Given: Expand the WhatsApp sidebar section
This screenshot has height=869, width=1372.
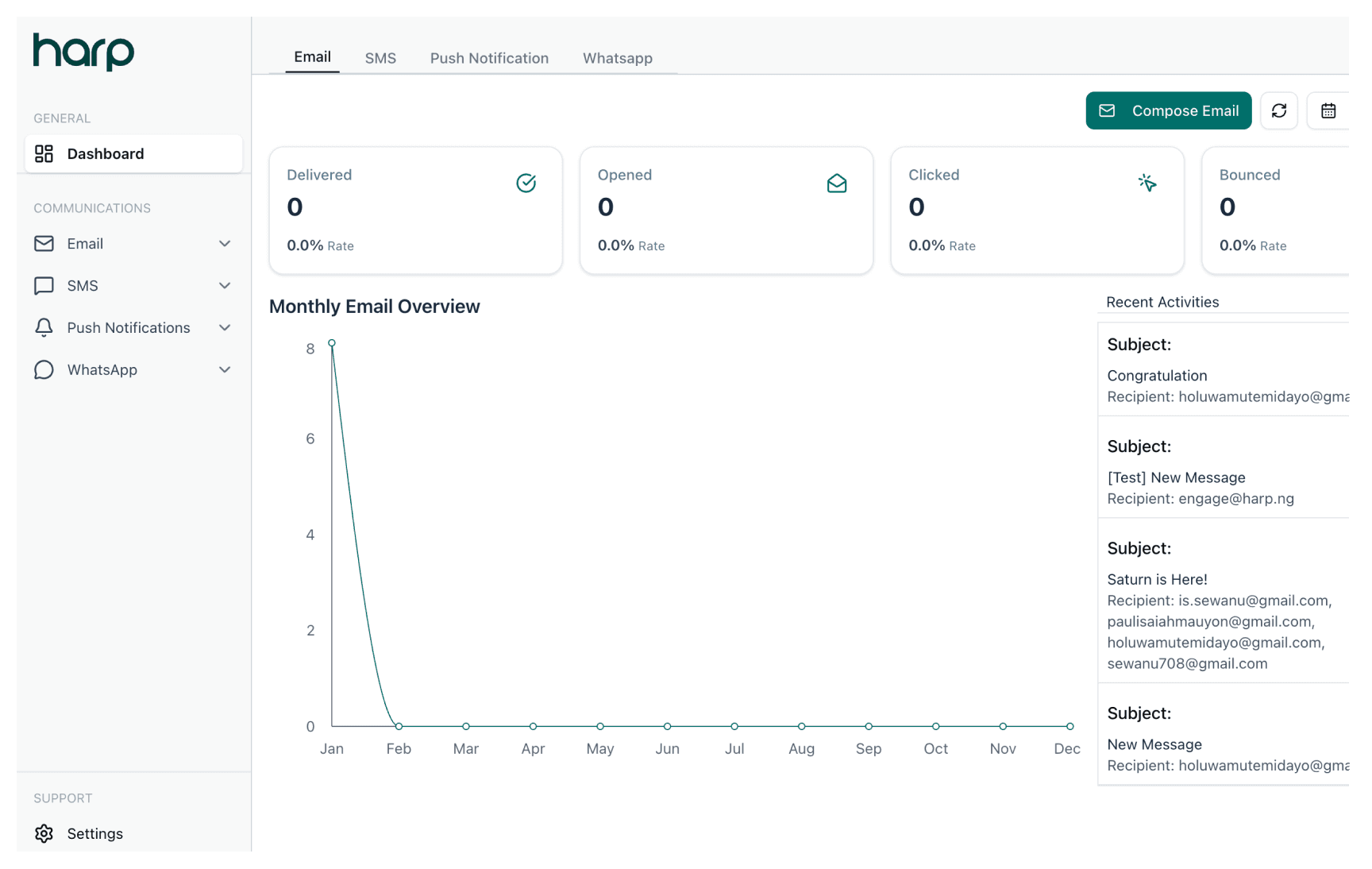Looking at the screenshot, I should click(225, 369).
